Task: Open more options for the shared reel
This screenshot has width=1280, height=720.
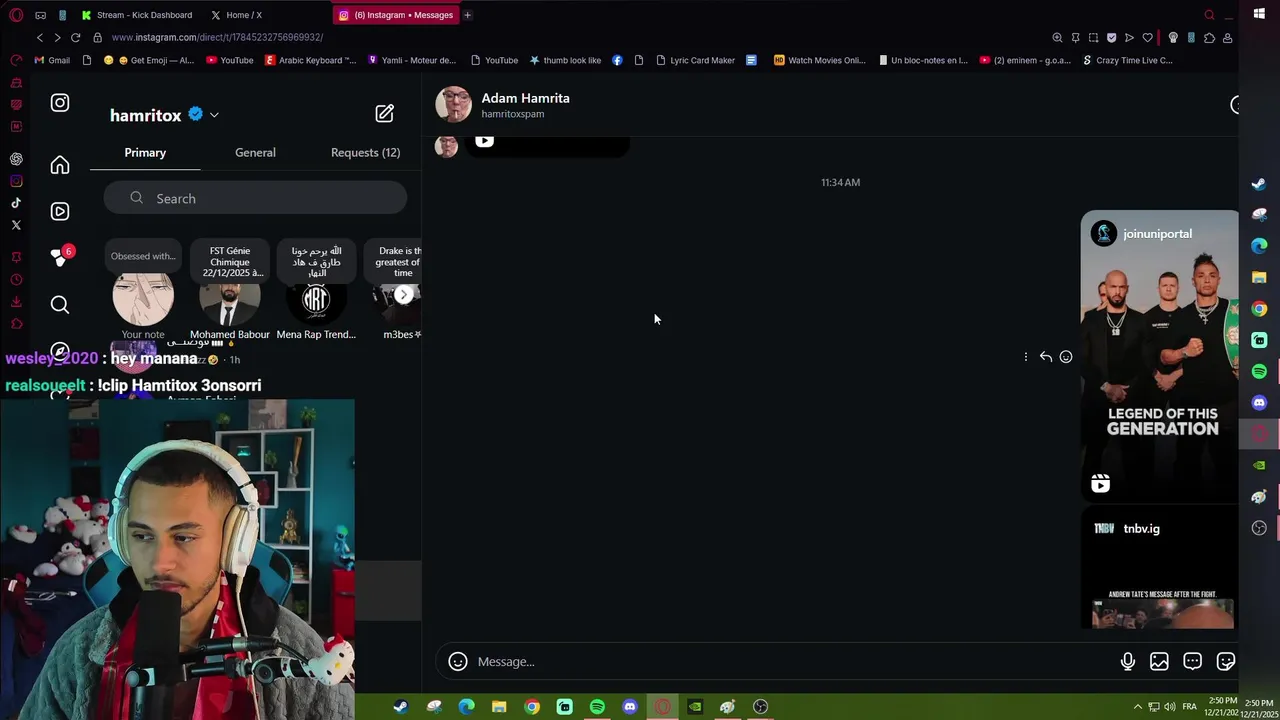Action: pos(1025,357)
